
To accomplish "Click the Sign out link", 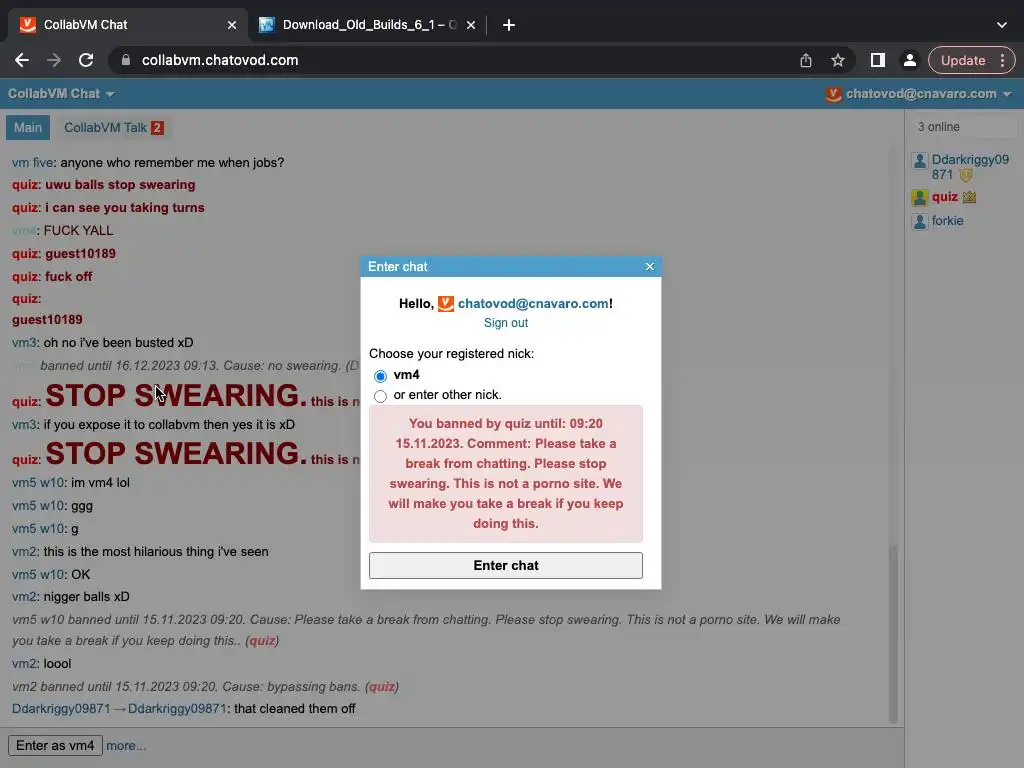I will pyautogui.click(x=505, y=323).
